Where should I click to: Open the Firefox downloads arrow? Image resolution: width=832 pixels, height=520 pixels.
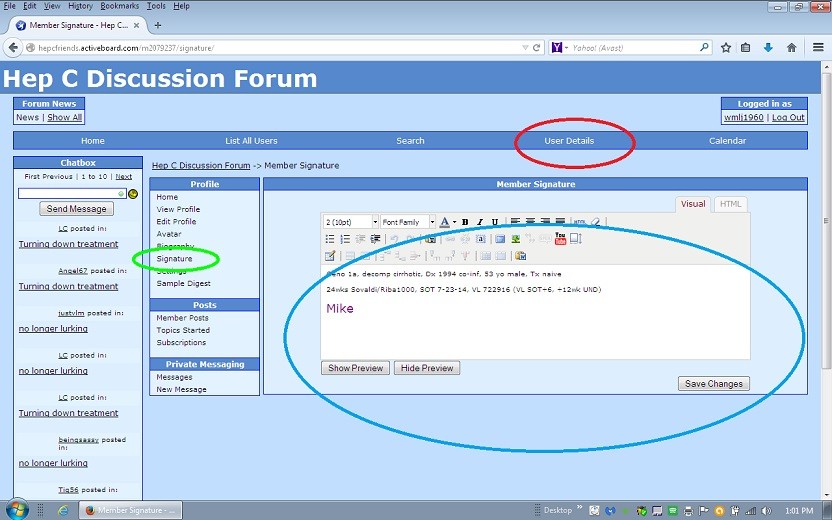click(x=768, y=47)
